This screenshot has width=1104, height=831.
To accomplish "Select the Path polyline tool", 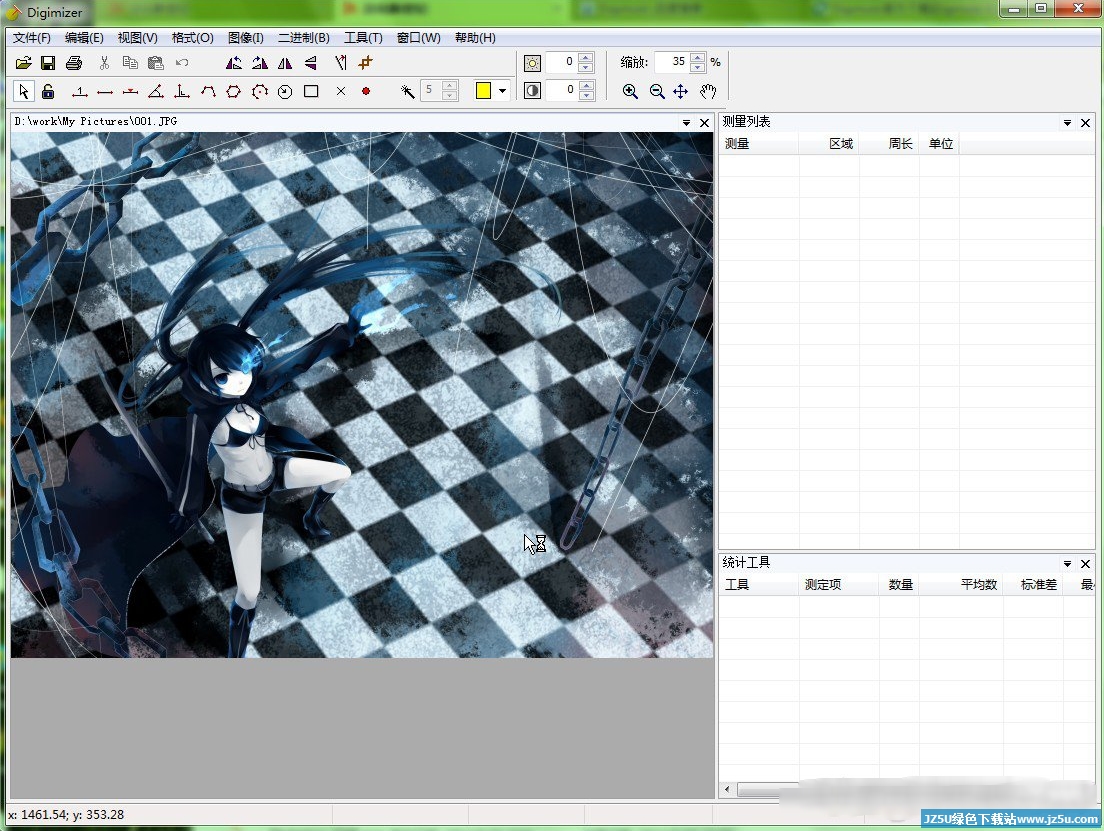I will (x=208, y=92).
